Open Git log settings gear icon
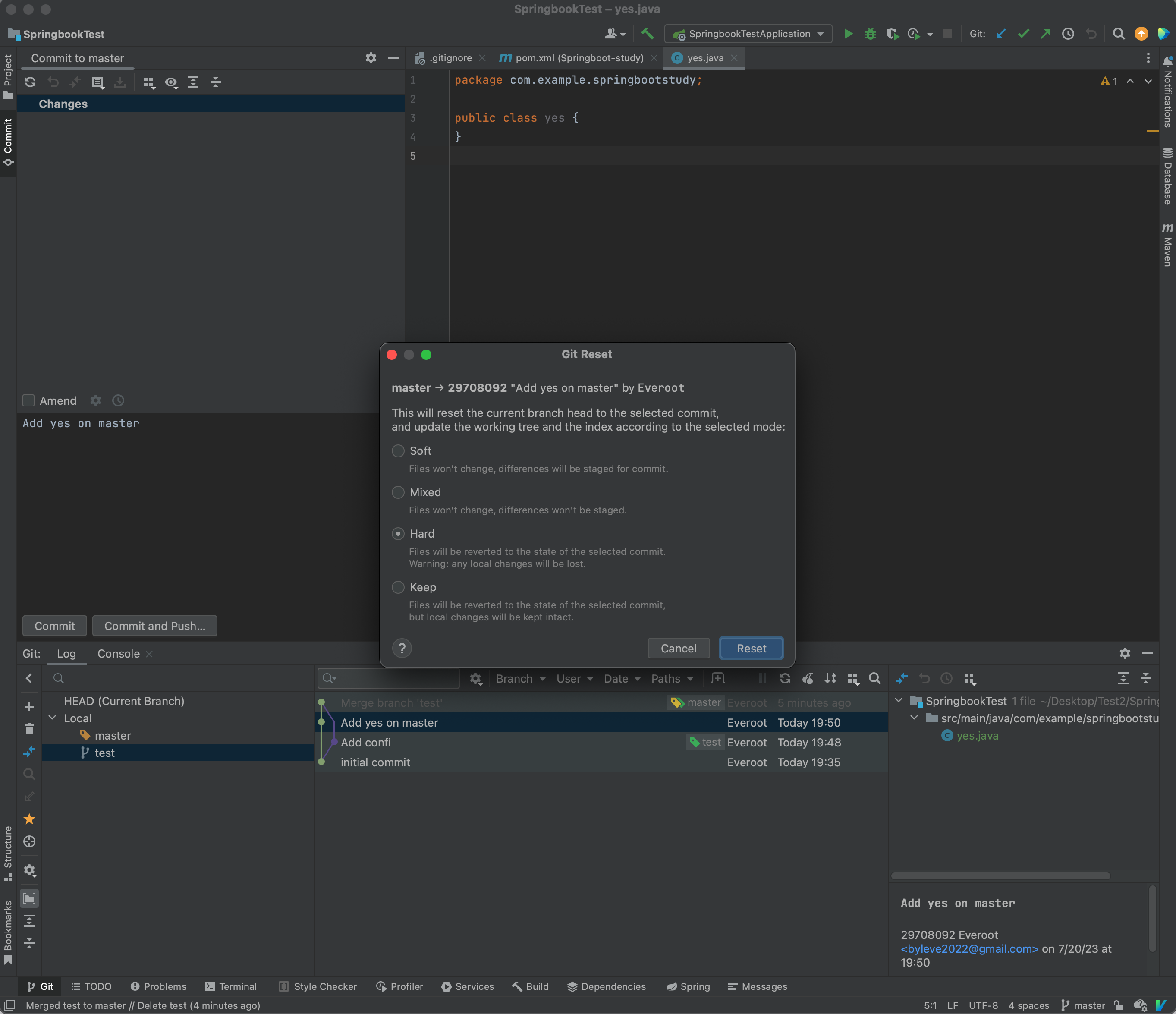1176x1014 pixels. 476,679
